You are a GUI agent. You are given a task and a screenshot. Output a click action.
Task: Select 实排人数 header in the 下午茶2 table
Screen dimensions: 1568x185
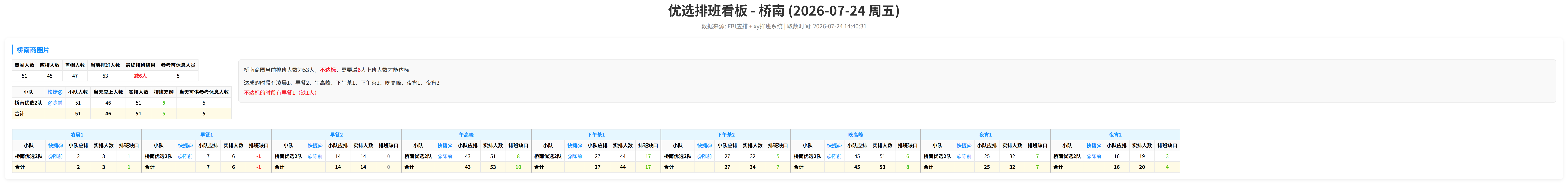pyautogui.click(x=752, y=145)
